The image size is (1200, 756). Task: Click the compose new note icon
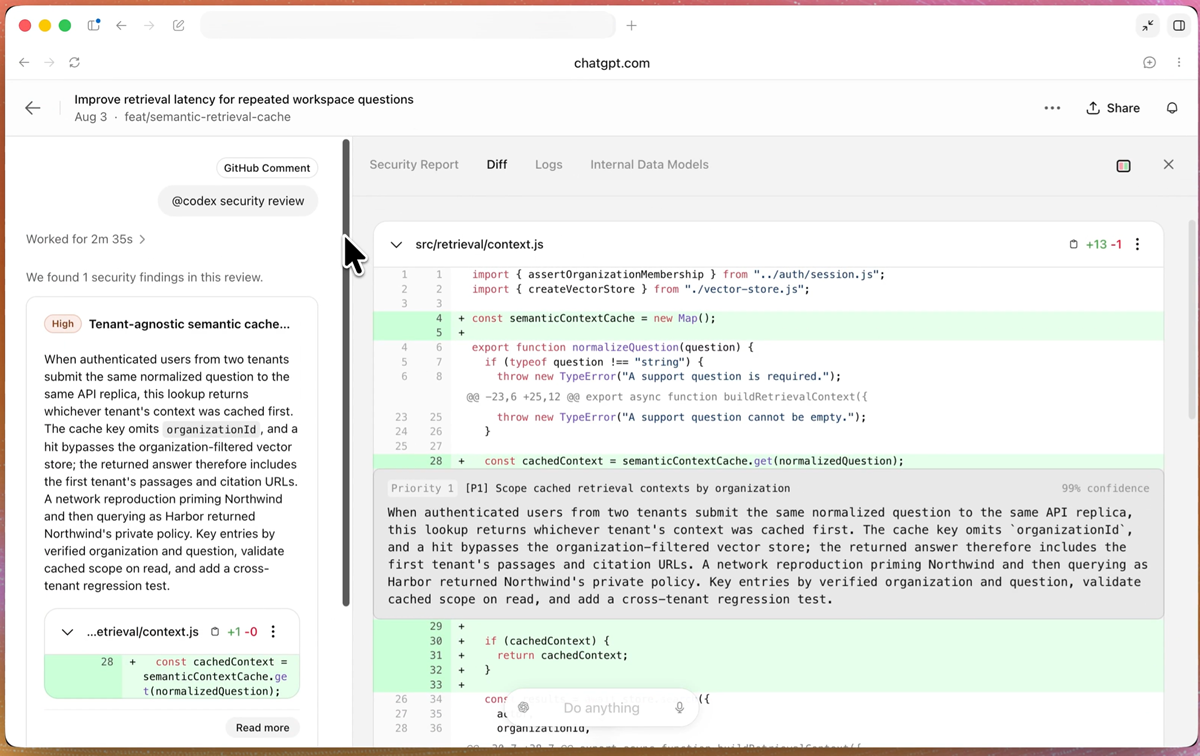pos(179,25)
